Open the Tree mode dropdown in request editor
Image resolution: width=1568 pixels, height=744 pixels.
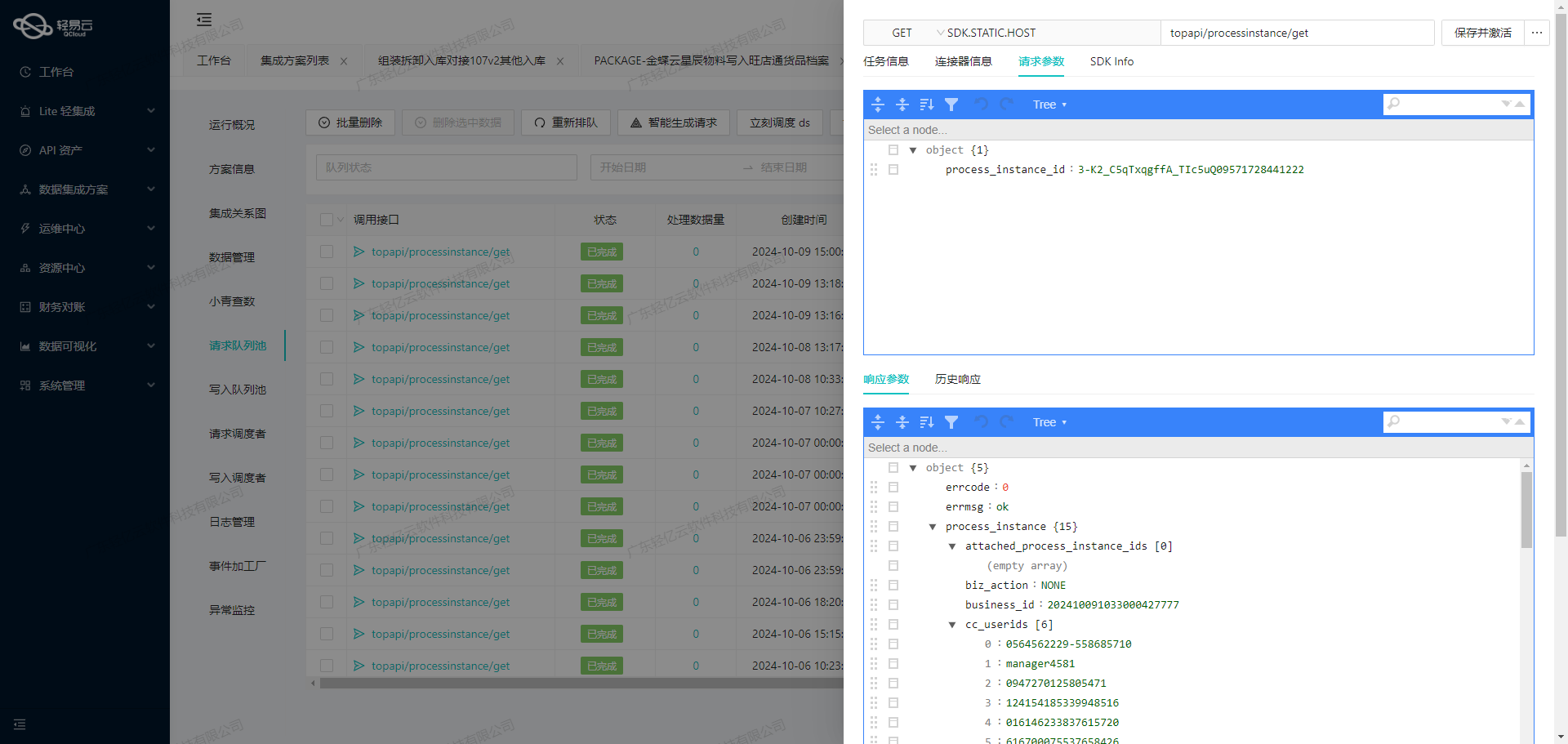1049,105
